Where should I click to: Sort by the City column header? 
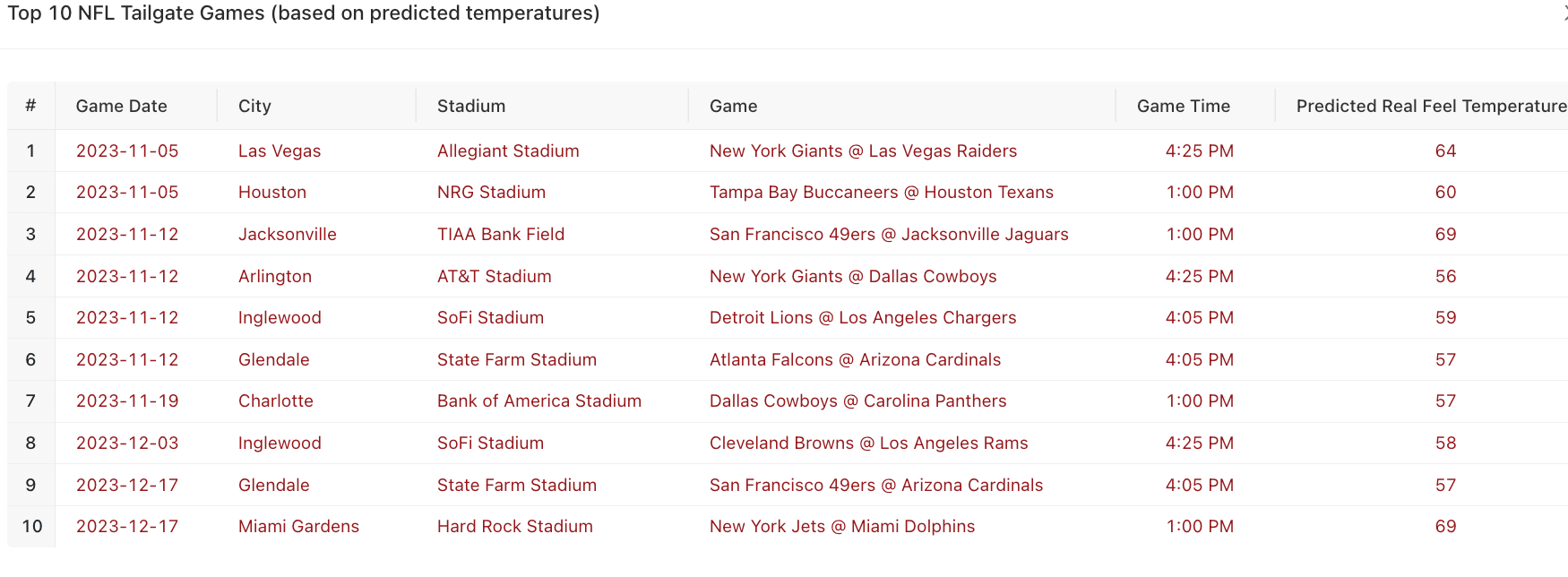click(x=254, y=106)
